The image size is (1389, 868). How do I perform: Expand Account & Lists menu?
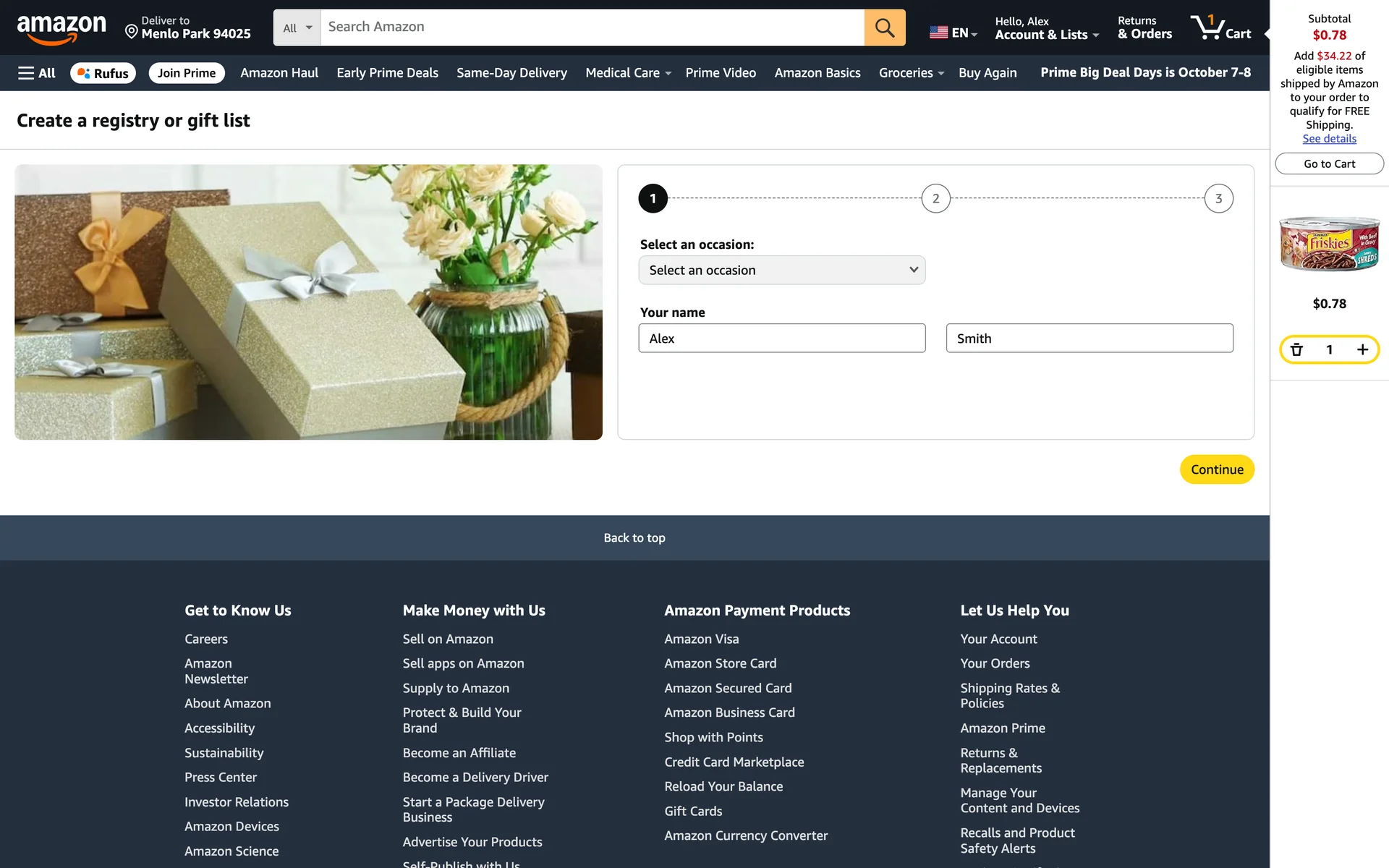[1046, 27]
